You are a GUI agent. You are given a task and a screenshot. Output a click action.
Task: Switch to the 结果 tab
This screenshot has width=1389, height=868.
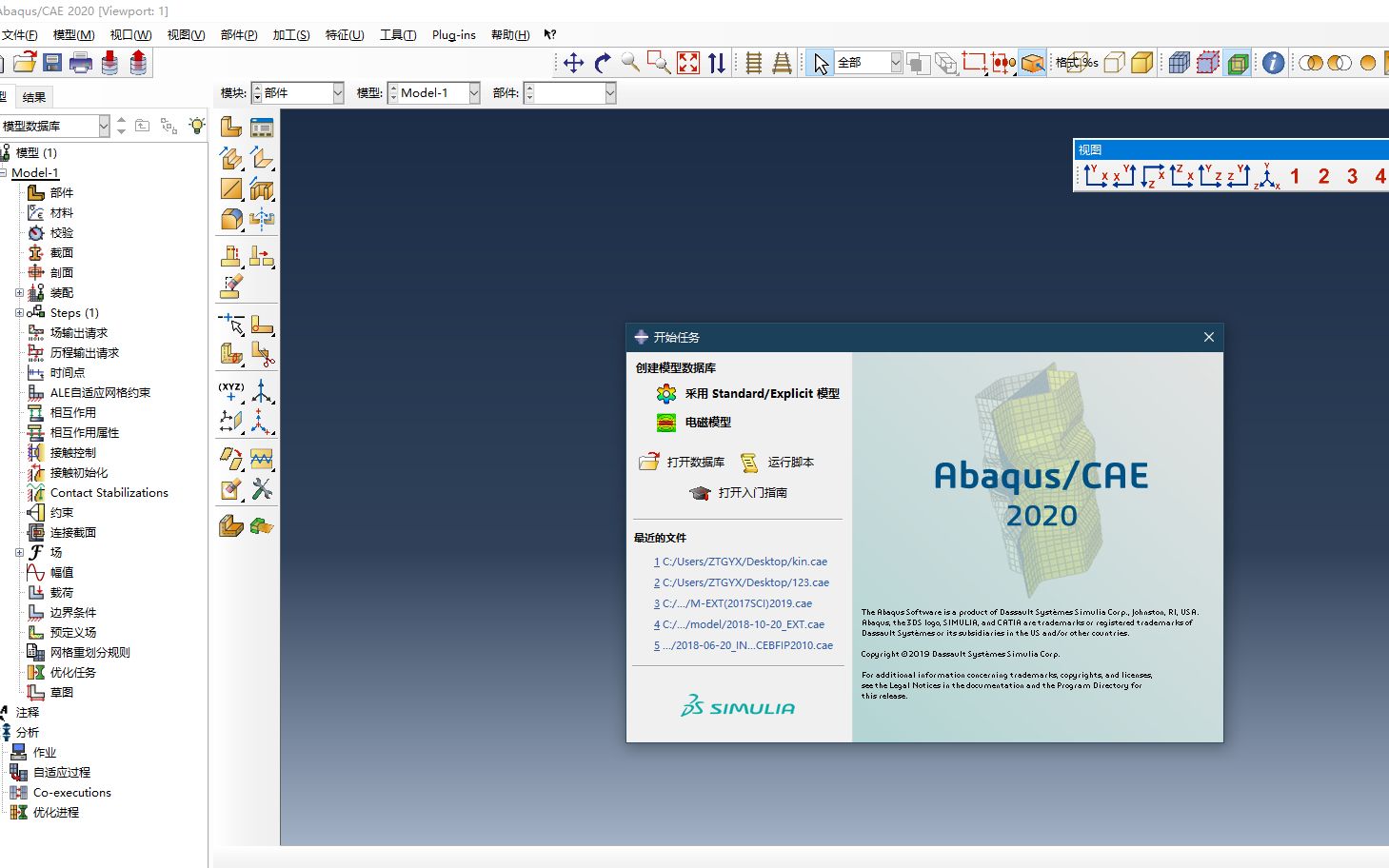tap(34, 97)
